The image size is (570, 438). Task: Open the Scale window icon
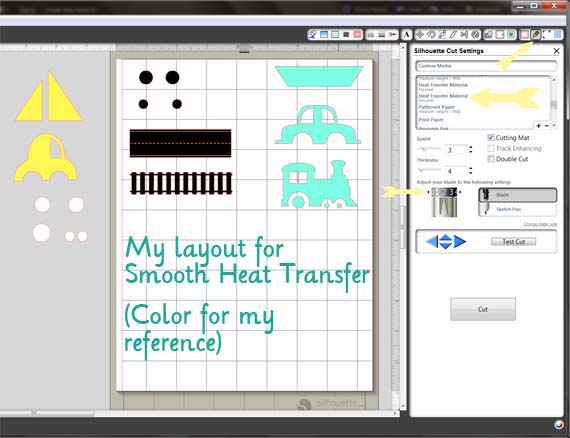point(442,35)
